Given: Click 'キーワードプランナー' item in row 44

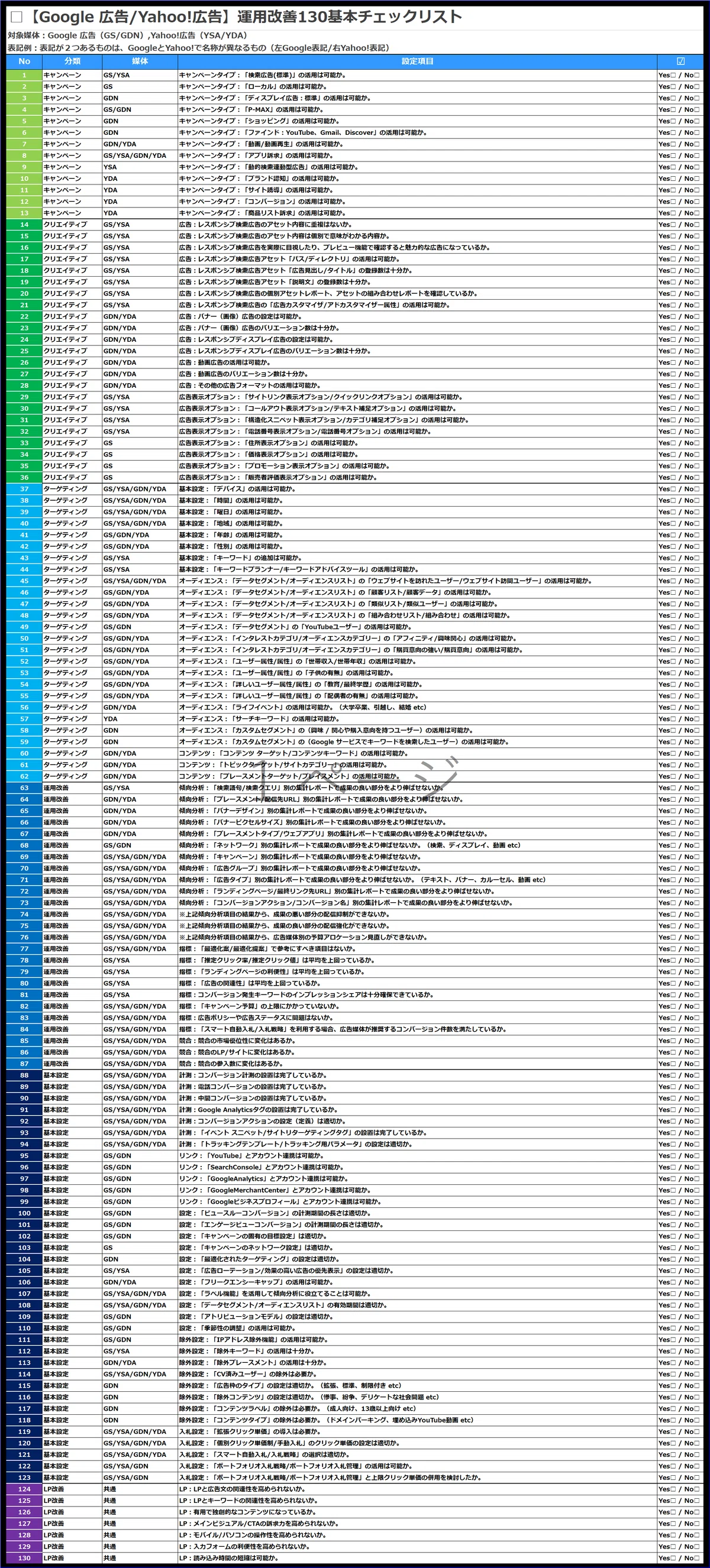Looking at the screenshot, I should coord(298,570).
